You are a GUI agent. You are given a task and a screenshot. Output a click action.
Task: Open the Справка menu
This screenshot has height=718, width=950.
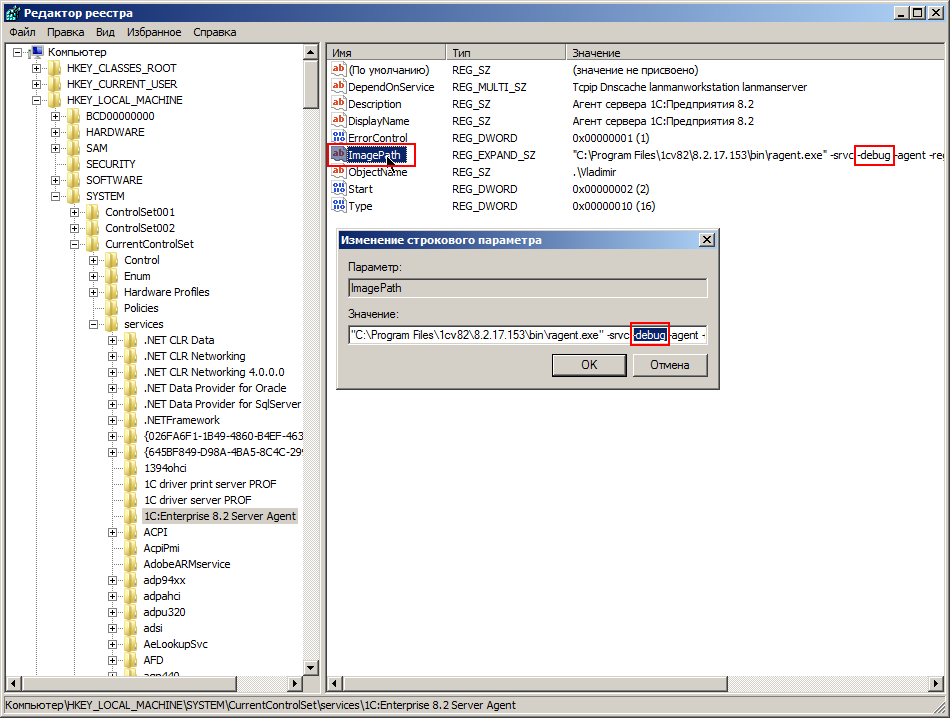(x=214, y=32)
